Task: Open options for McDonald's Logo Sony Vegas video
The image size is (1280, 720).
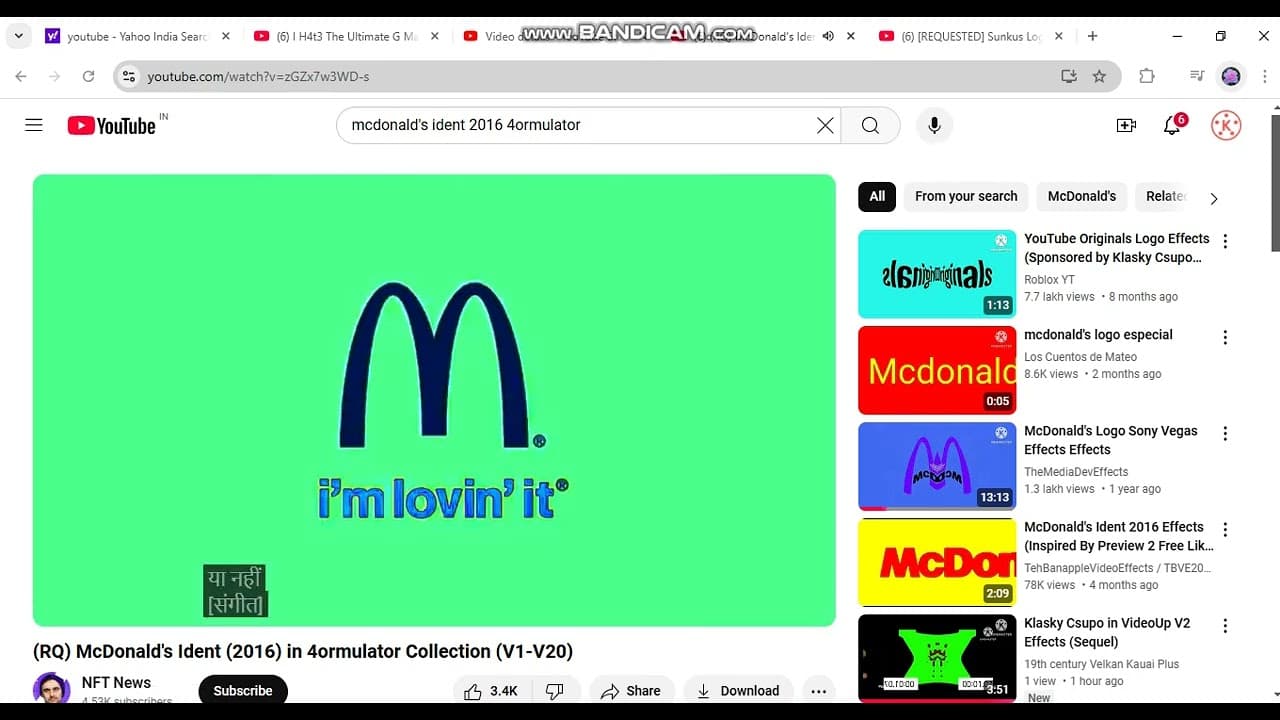Action: [x=1225, y=433]
